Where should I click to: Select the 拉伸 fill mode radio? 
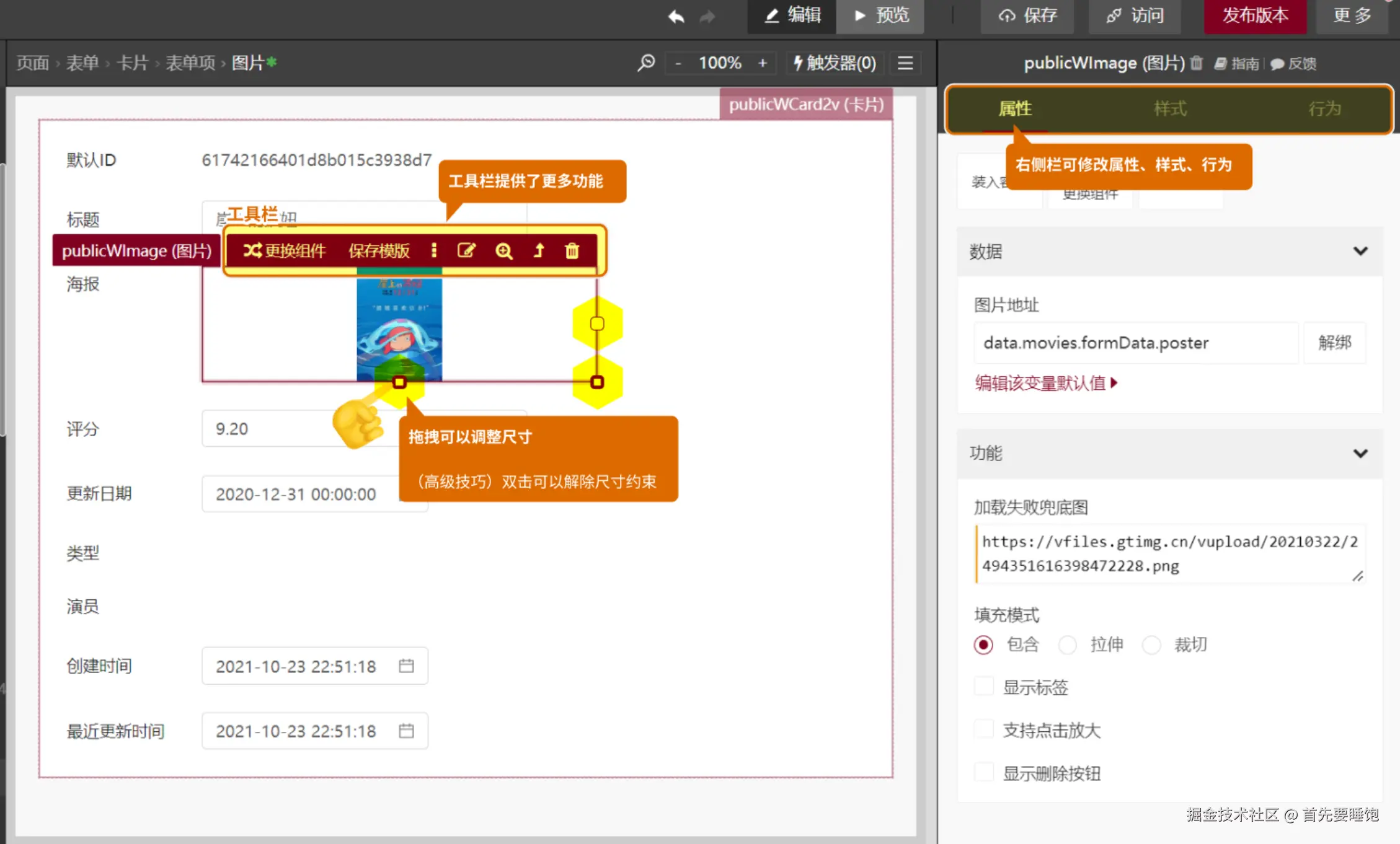[x=1068, y=644]
